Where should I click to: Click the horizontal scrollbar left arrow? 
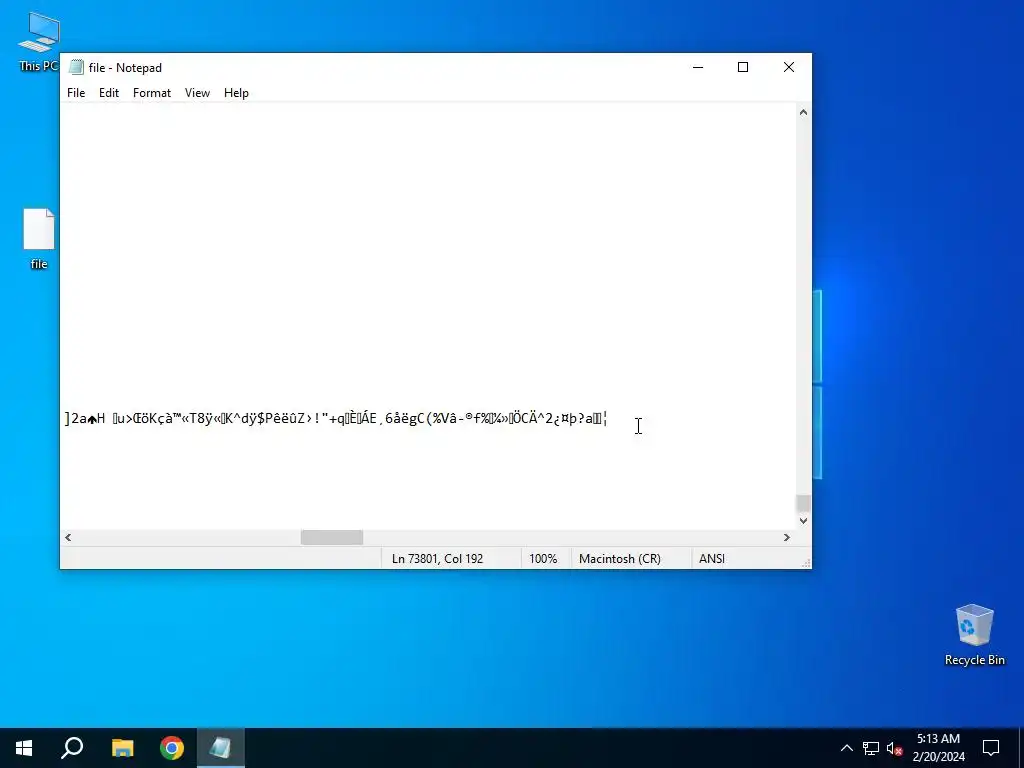coord(68,537)
